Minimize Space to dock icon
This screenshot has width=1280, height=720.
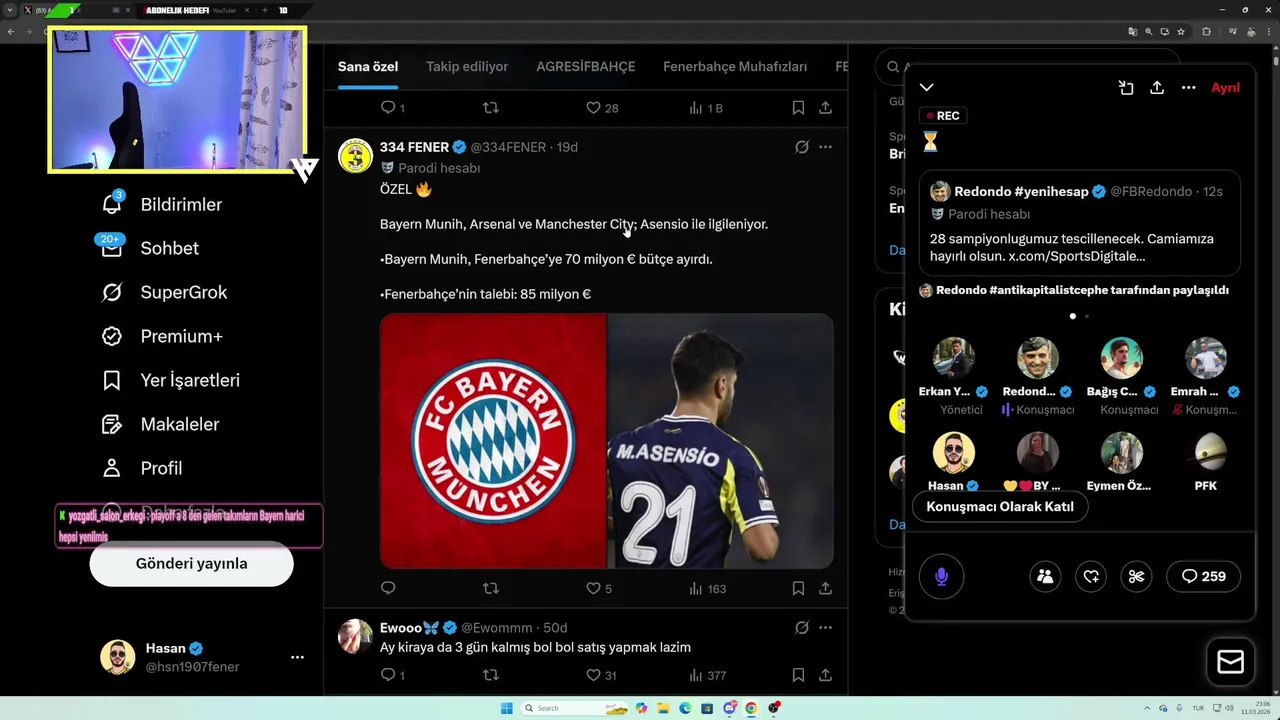(x=1126, y=88)
